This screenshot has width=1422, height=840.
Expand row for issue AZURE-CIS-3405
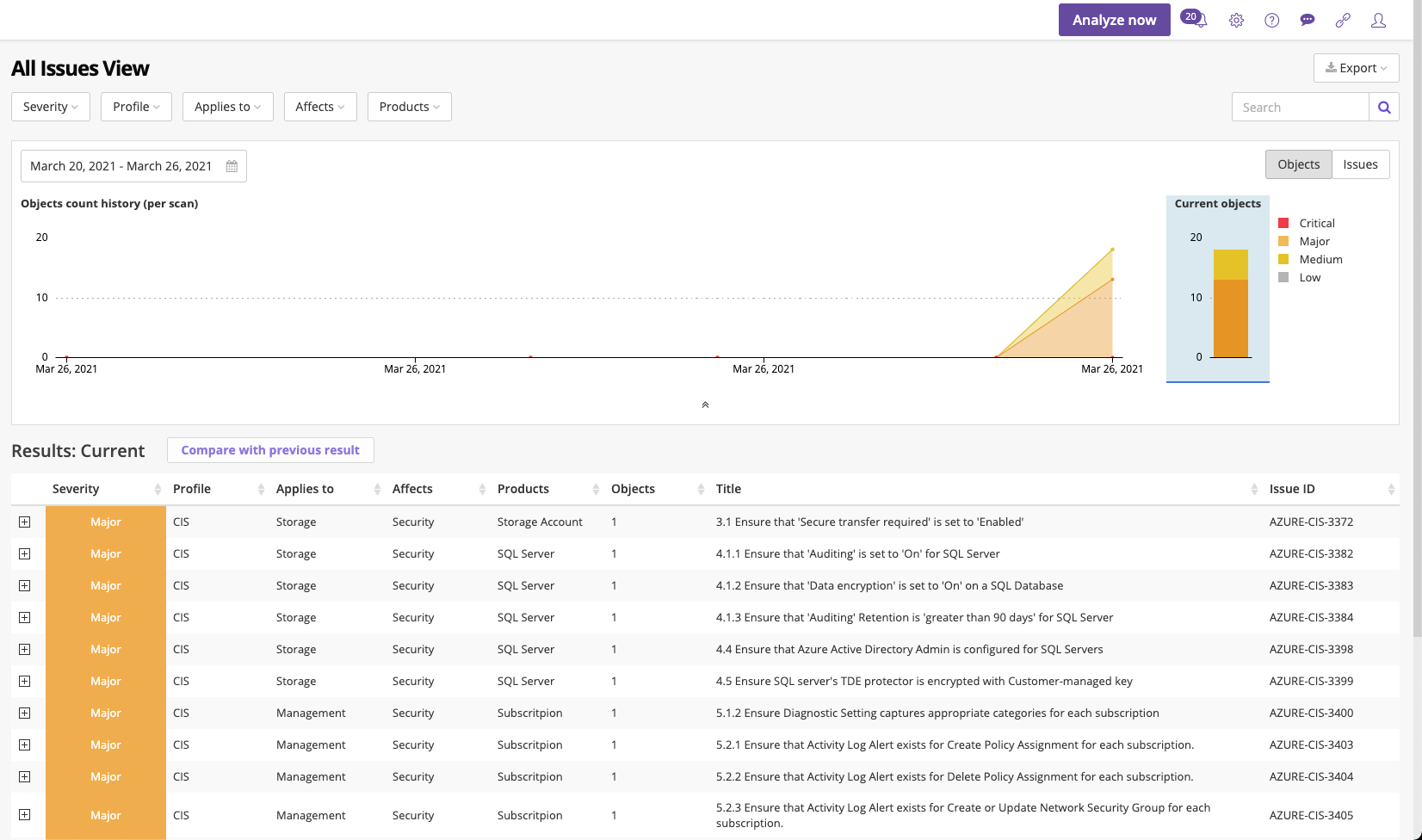25,814
